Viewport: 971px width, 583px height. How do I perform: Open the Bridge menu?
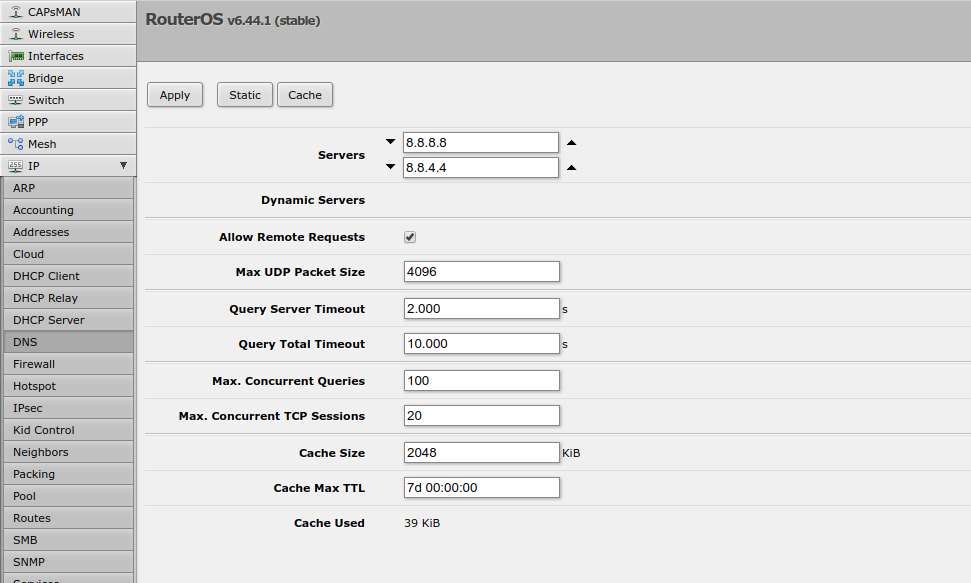pyautogui.click(x=68, y=78)
